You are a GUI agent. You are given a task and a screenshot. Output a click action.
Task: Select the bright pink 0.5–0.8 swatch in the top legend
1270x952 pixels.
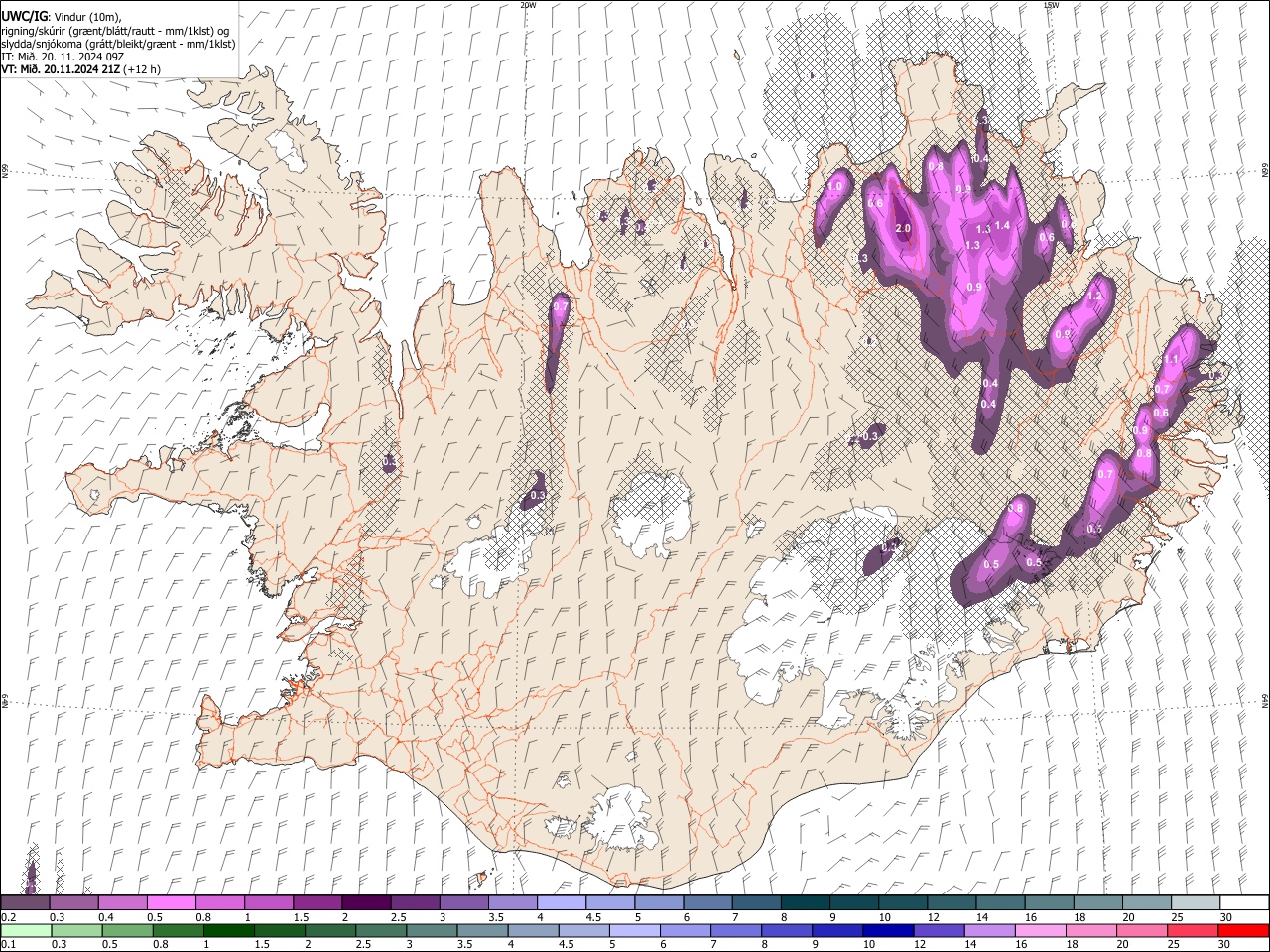point(171,903)
